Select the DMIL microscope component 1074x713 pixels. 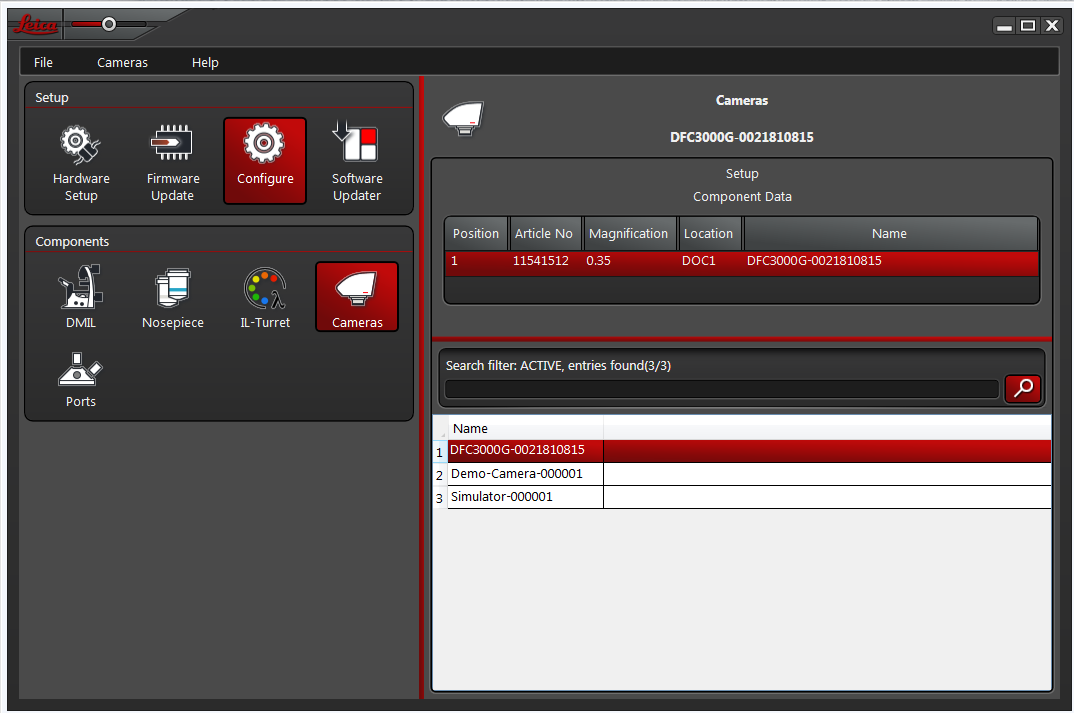[81, 297]
